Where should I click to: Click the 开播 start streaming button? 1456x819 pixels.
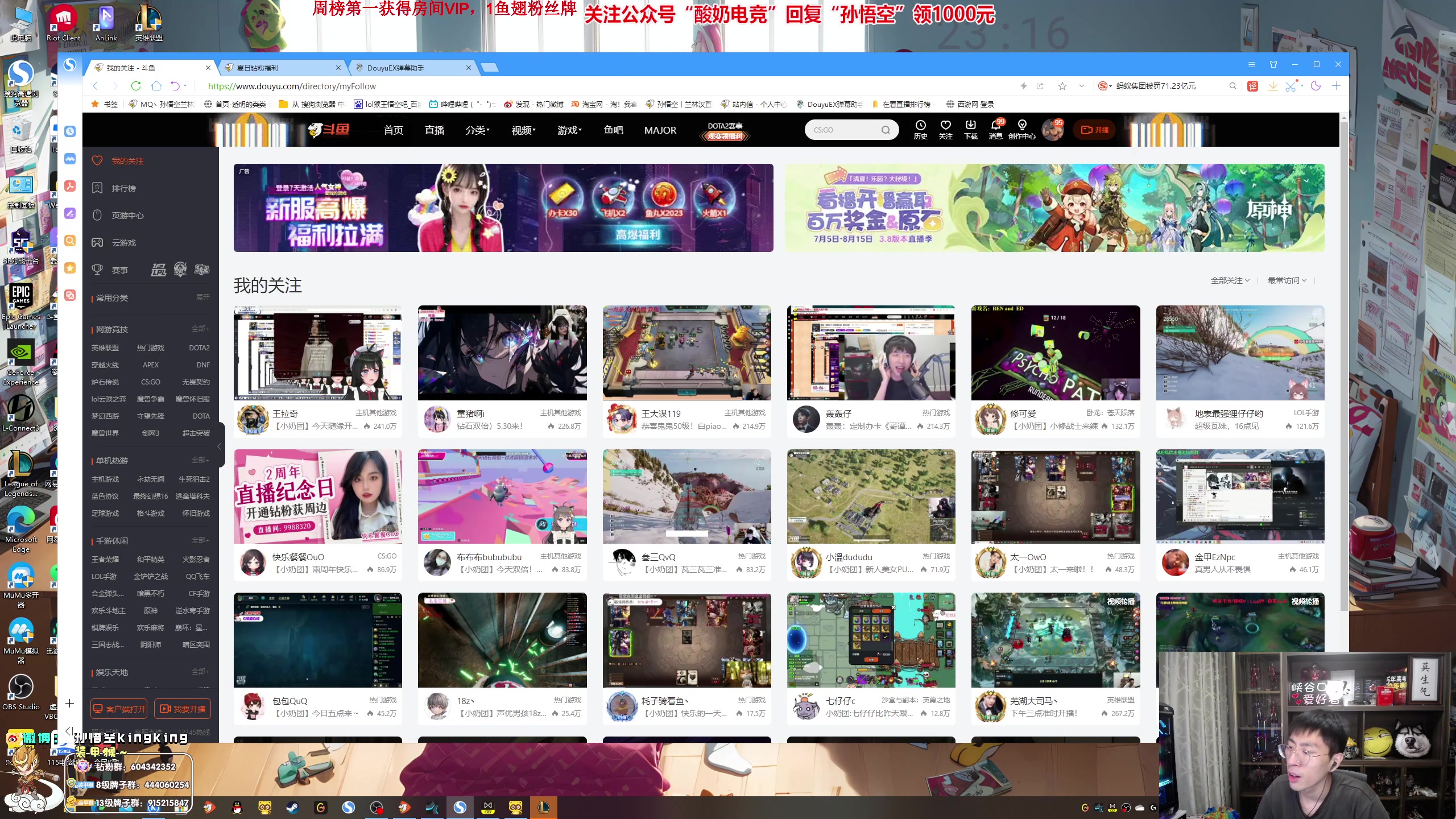click(1095, 130)
